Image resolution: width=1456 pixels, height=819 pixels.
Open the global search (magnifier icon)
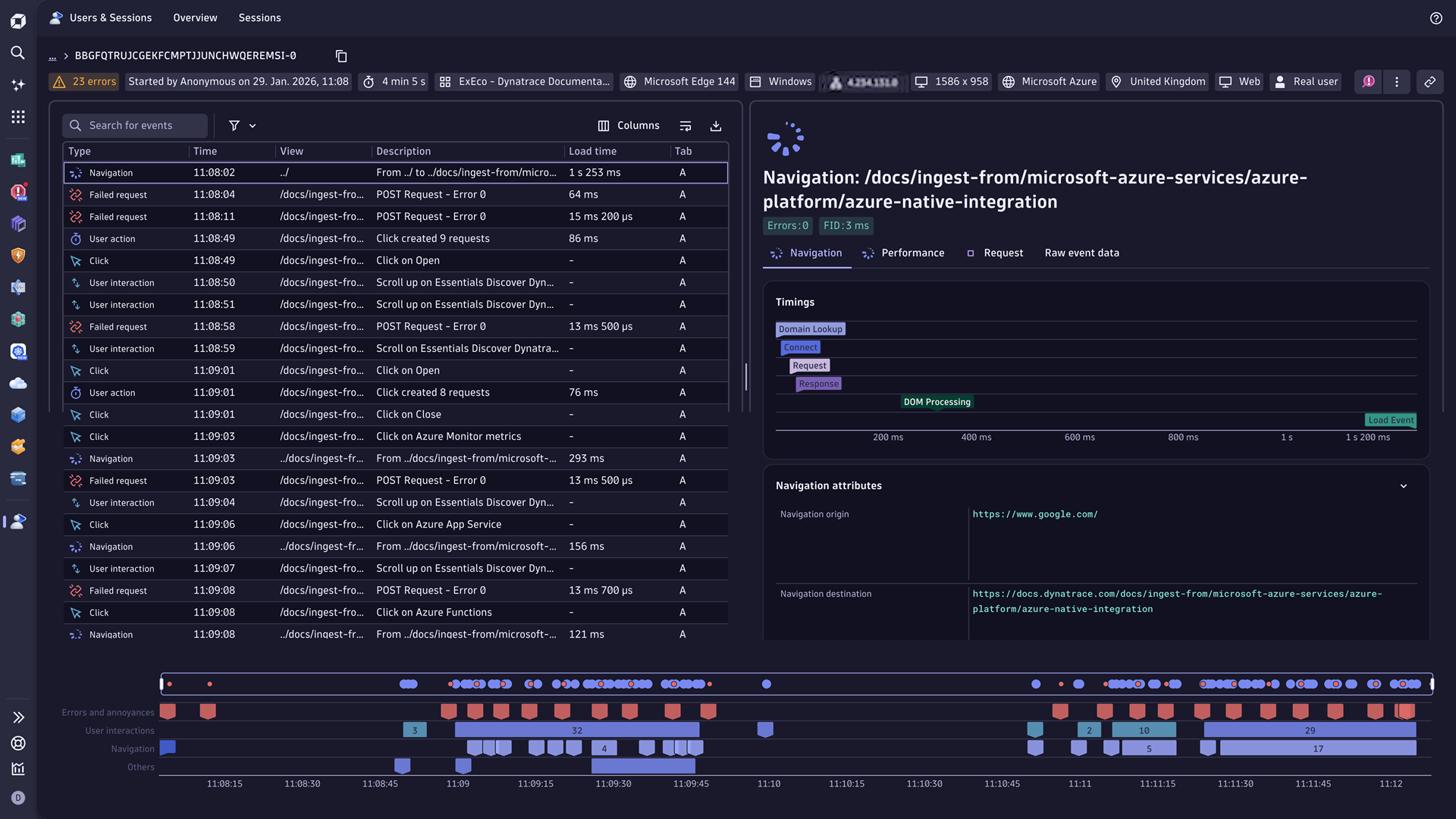(x=18, y=53)
